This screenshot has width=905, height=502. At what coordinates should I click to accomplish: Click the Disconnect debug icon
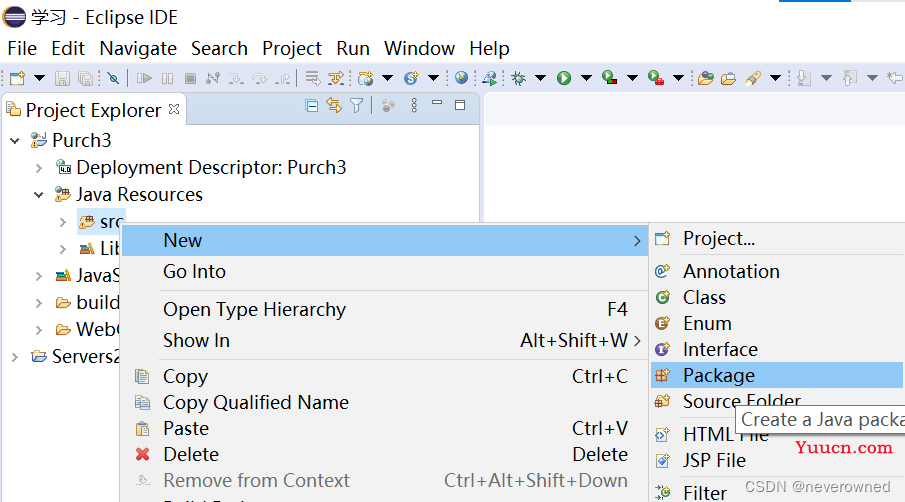coord(213,78)
